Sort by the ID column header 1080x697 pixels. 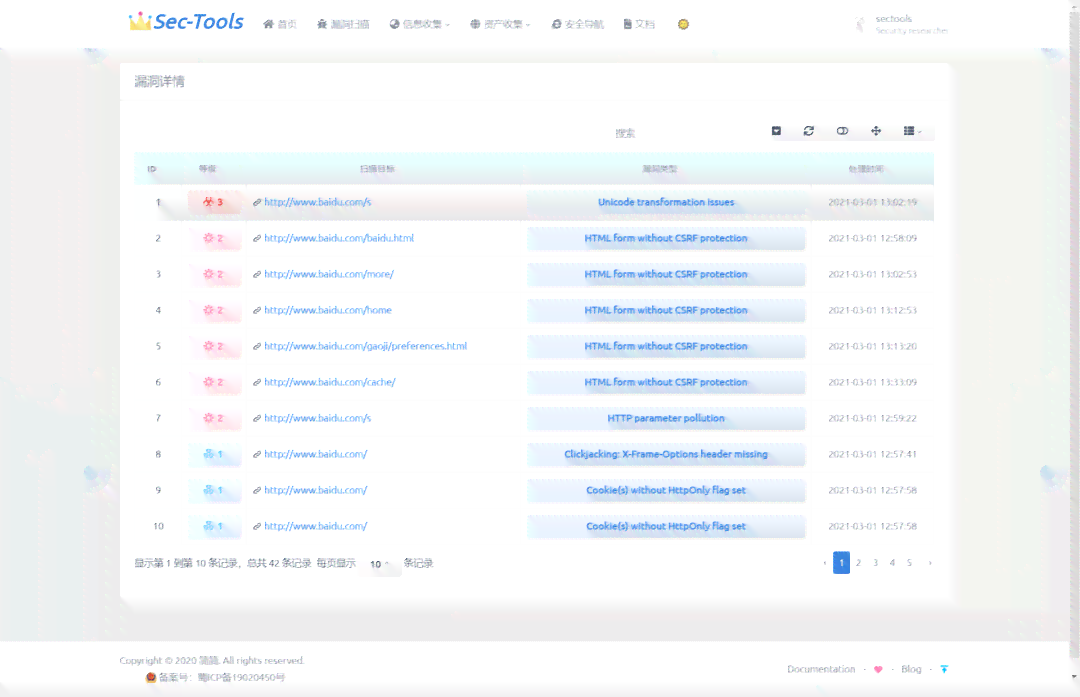click(152, 169)
